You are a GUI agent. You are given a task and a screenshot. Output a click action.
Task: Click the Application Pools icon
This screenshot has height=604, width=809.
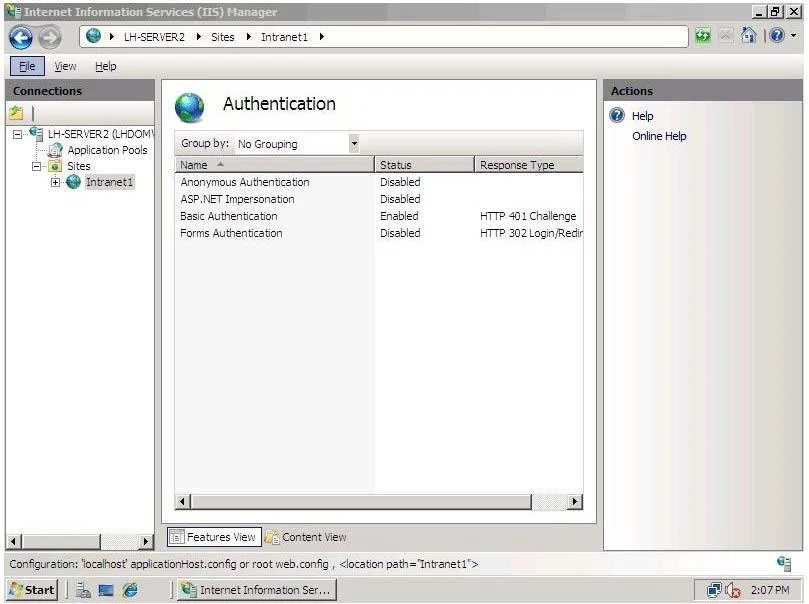tap(55, 150)
